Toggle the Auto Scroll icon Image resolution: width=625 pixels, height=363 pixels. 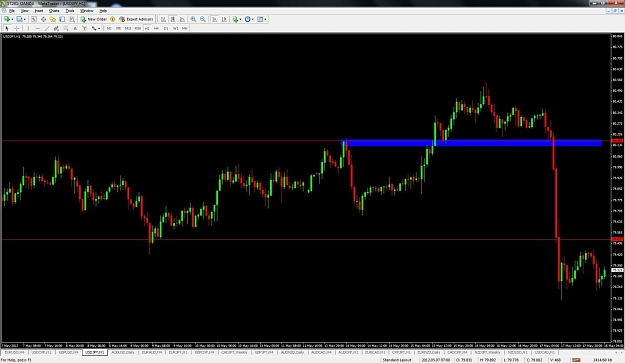pyautogui.click(x=214, y=19)
